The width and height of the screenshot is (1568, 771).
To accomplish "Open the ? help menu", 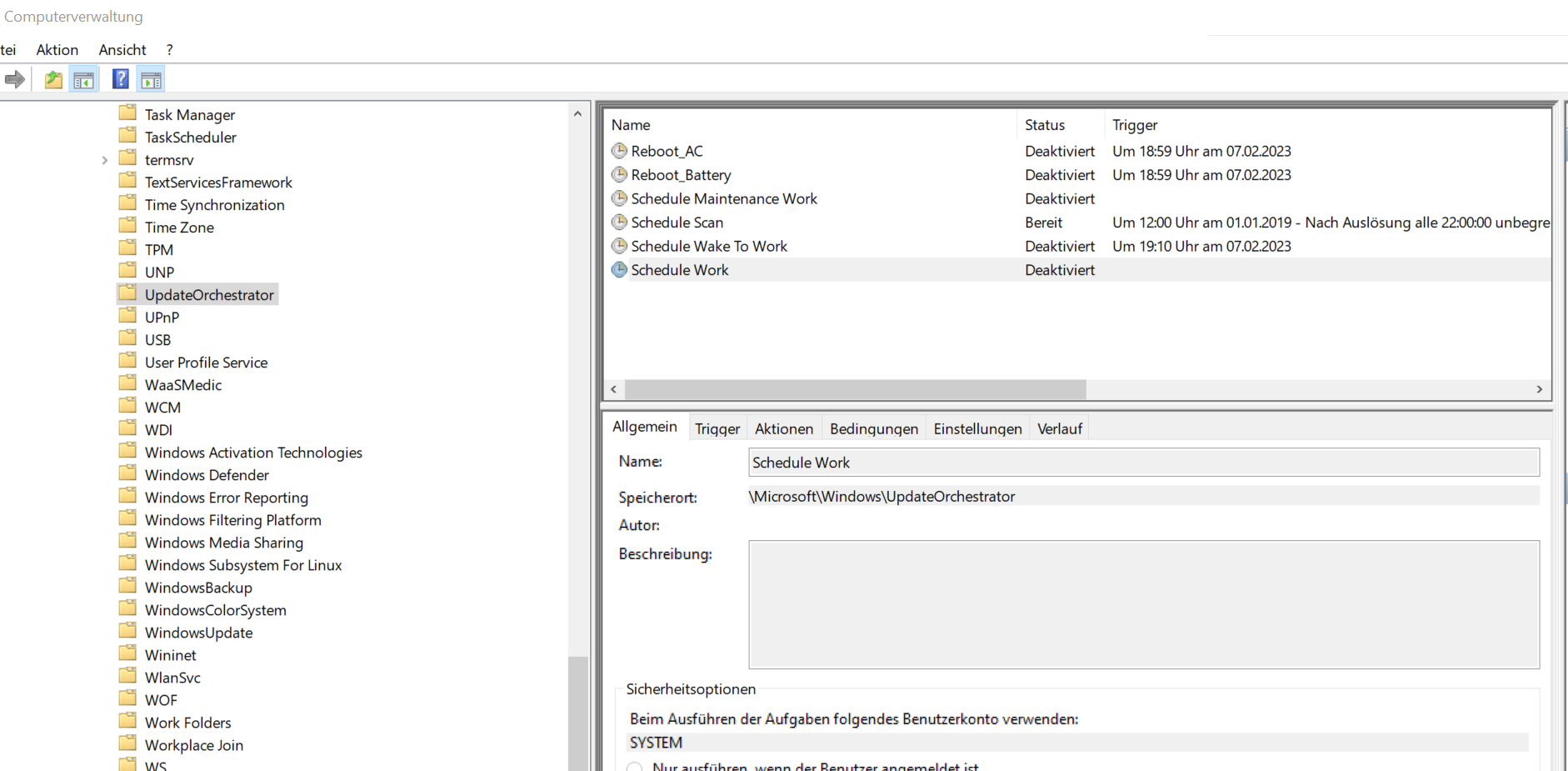I will pos(169,50).
